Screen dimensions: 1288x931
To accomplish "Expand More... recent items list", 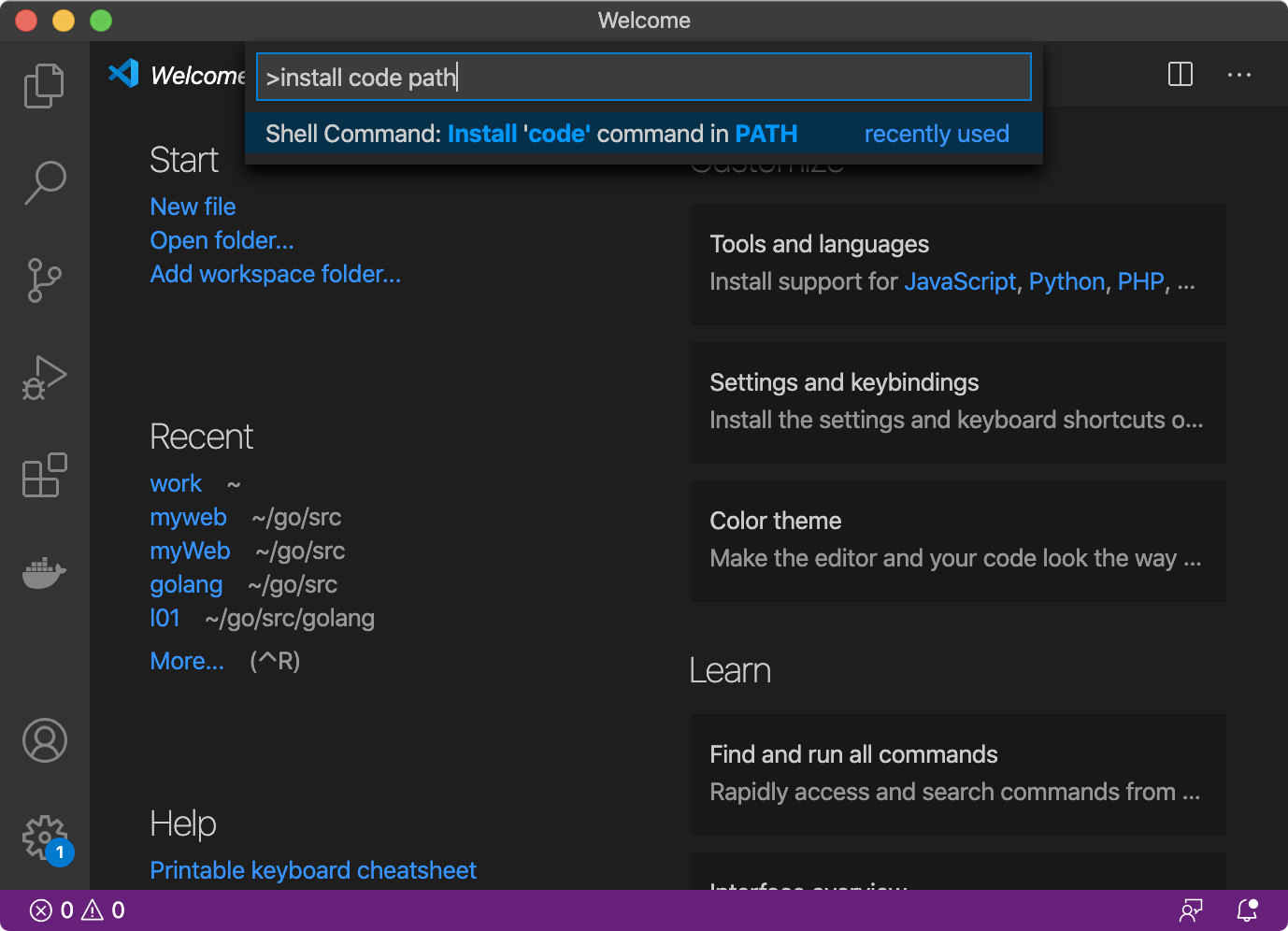I will click(x=187, y=662).
